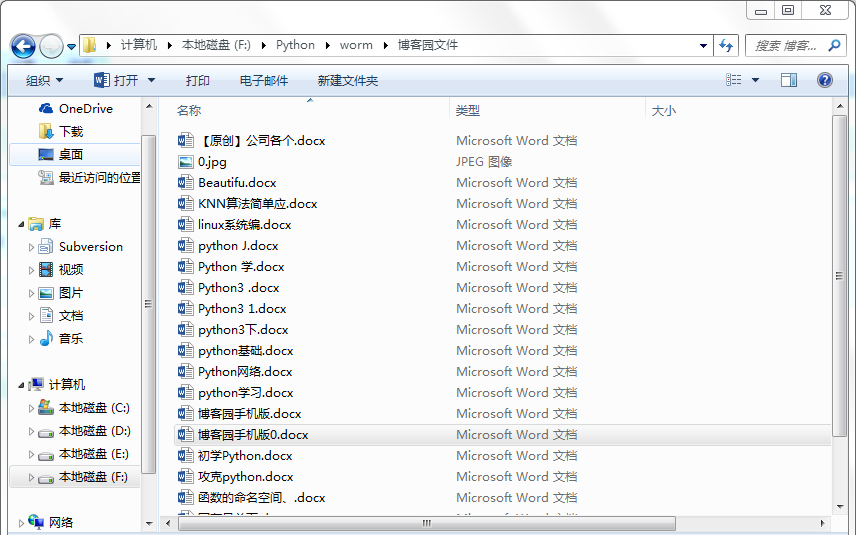Select file 攻克python.docx
Viewport: 856px width, 535px height.
246,477
